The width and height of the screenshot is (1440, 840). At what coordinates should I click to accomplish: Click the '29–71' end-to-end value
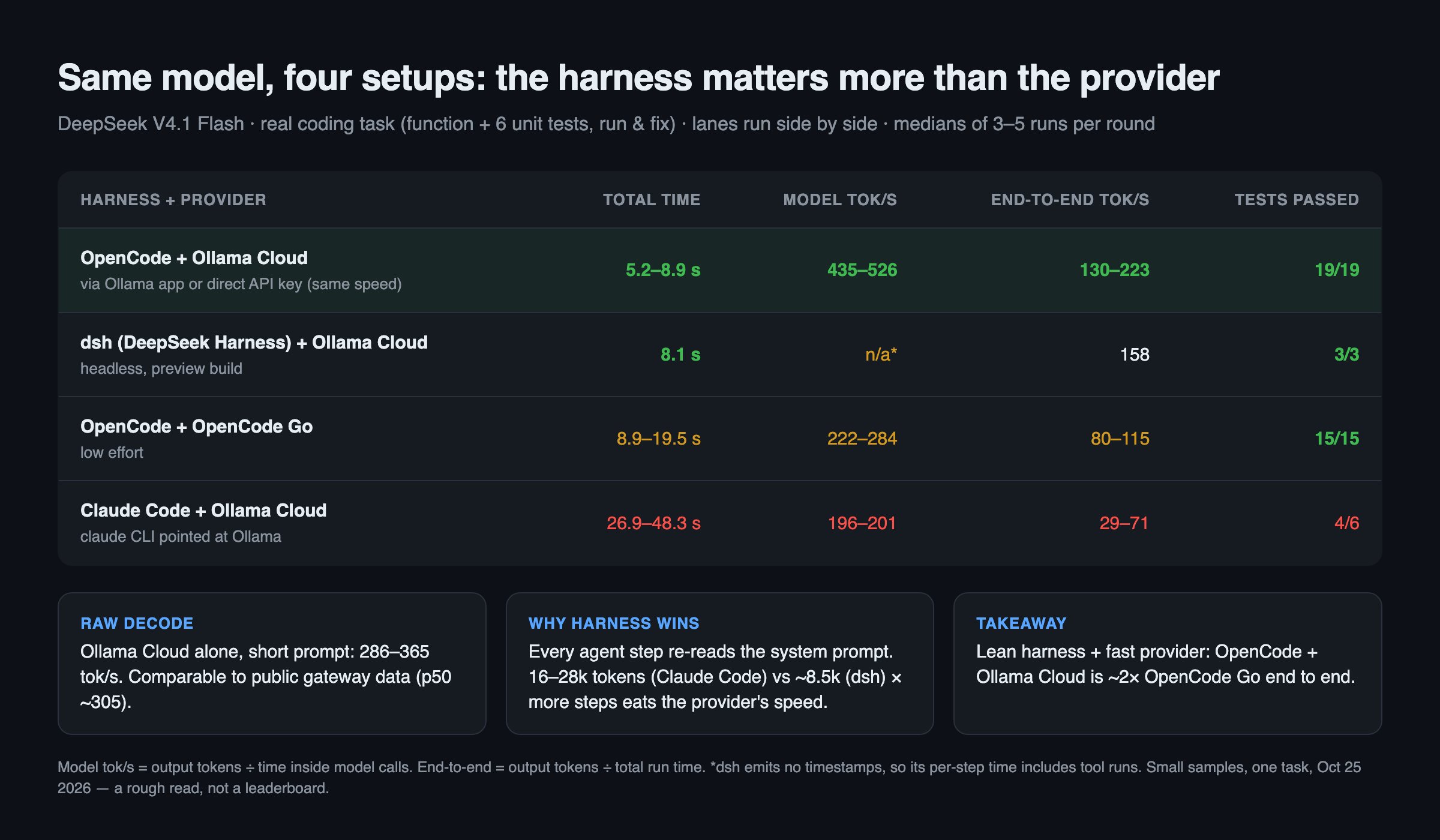[x=1124, y=523]
